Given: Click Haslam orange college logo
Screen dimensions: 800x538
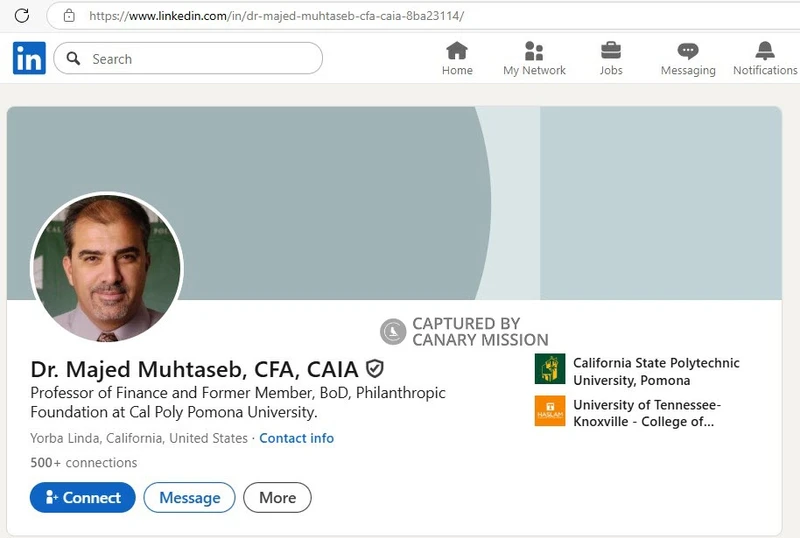Looking at the screenshot, I should (550, 410).
